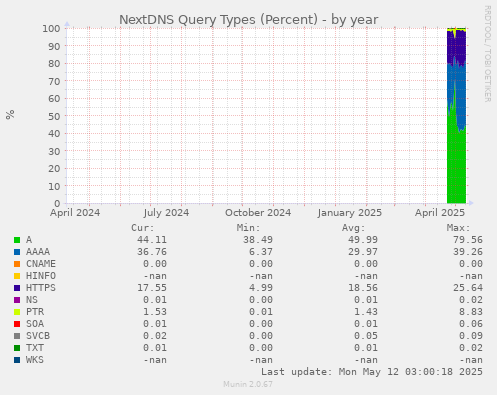
Task: Click the April 2025 axis label
Action: [440, 213]
